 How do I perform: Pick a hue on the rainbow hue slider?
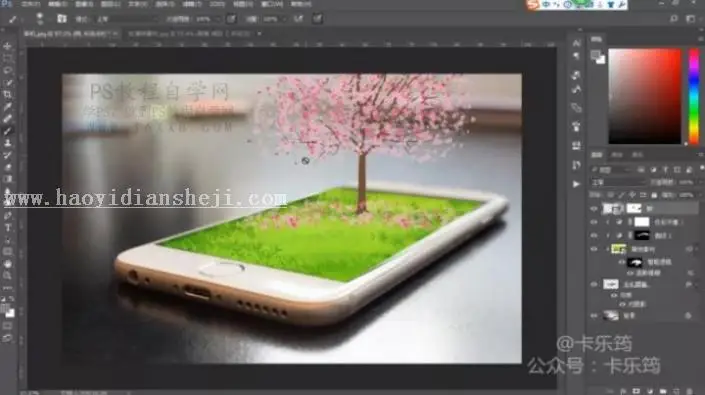(694, 97)
